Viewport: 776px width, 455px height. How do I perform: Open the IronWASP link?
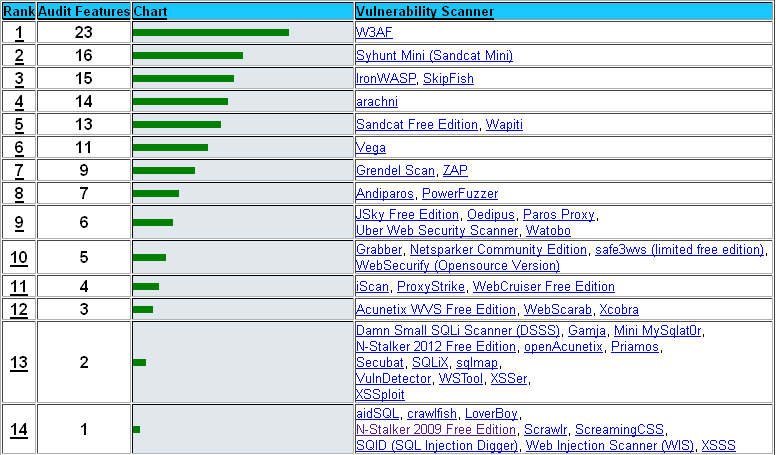386,78
